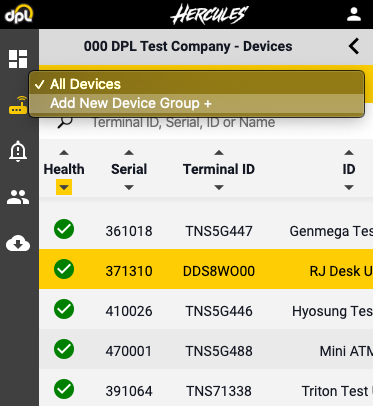Select serial 391064 cell
The width and height of the screenshot is (373, 406).
(129, 391)
